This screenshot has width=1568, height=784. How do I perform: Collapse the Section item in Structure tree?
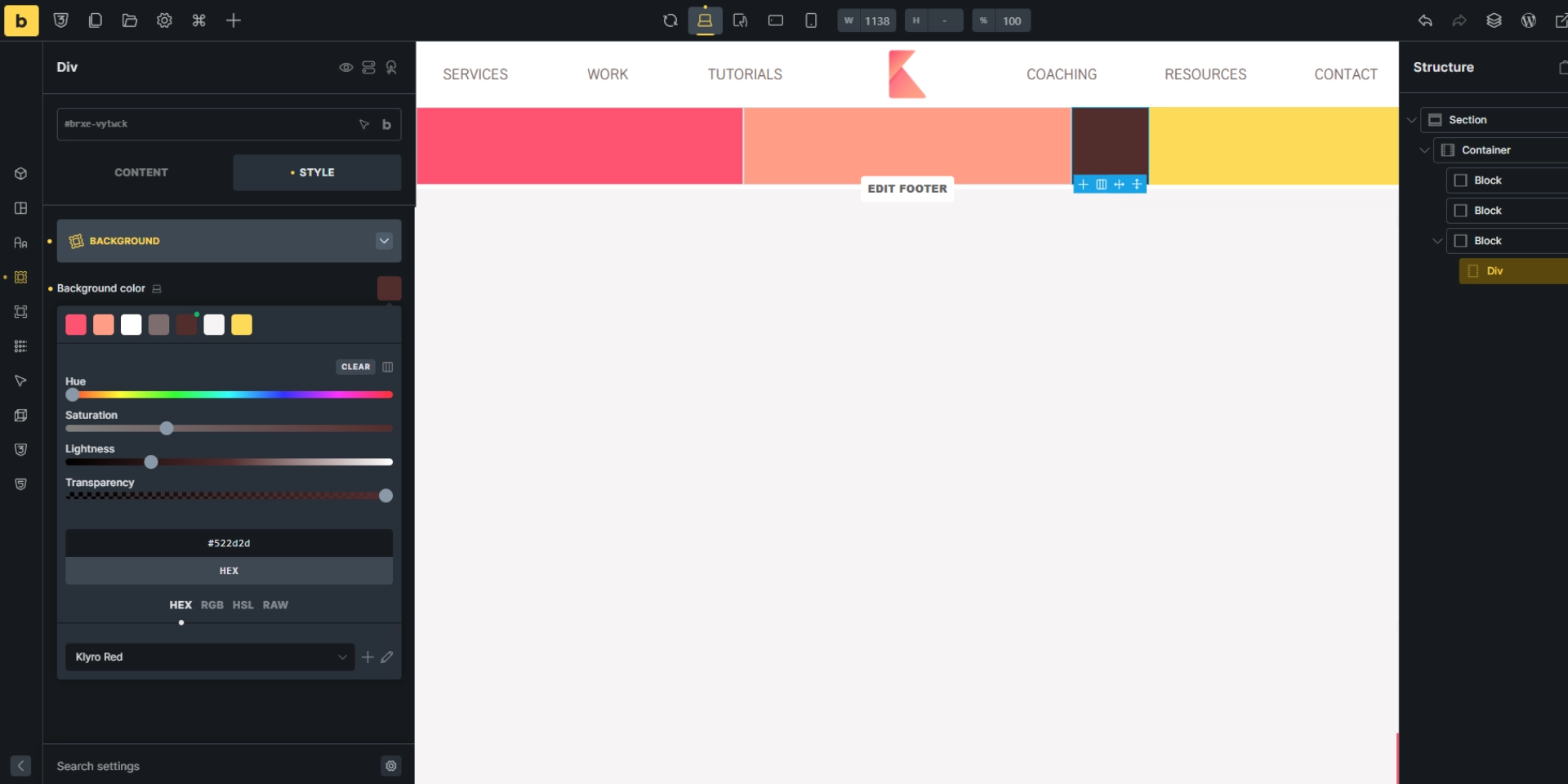(1412, 120)
